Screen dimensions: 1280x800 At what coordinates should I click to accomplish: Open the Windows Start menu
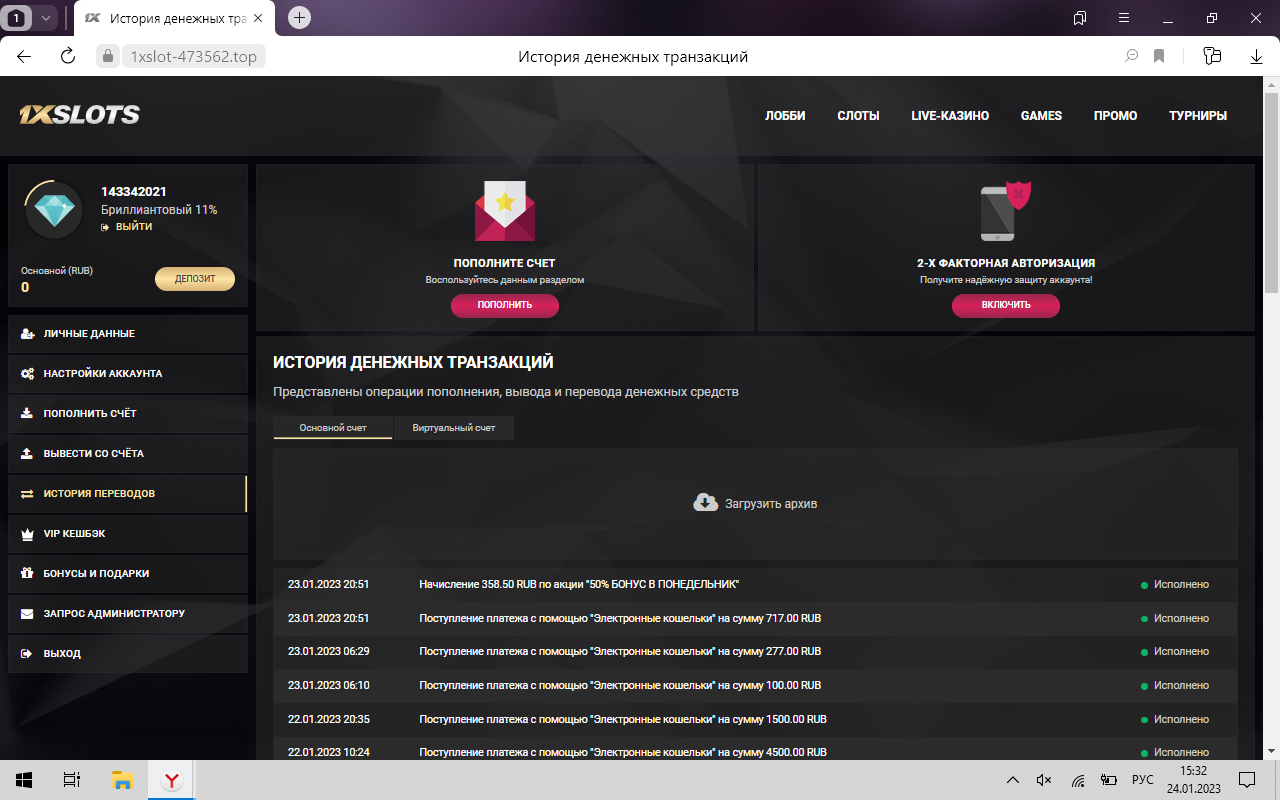pyautogui.click(x=24, y=780)
